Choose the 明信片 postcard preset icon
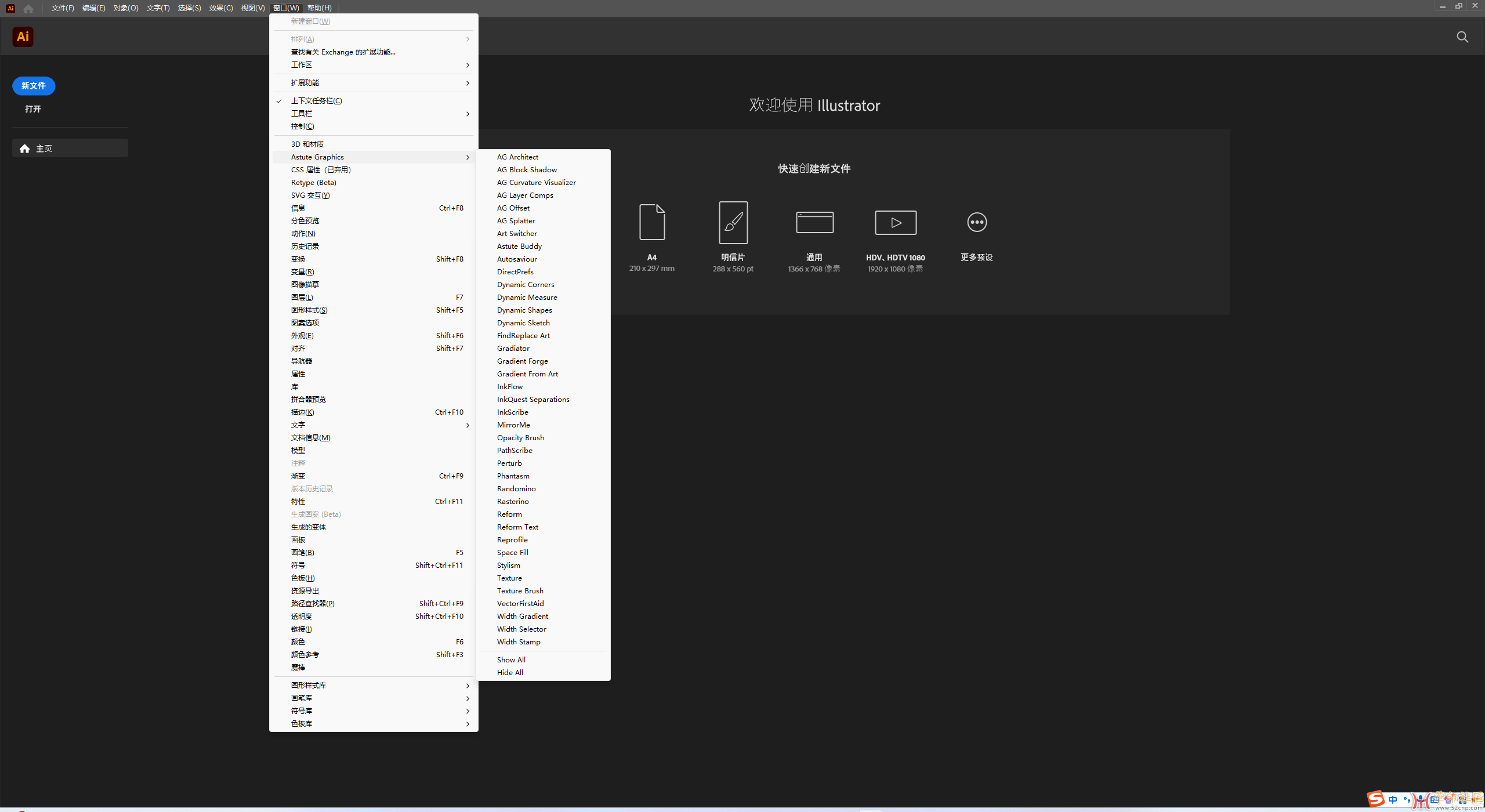Viewport: 1485px width, 812px height. [733, 222]
